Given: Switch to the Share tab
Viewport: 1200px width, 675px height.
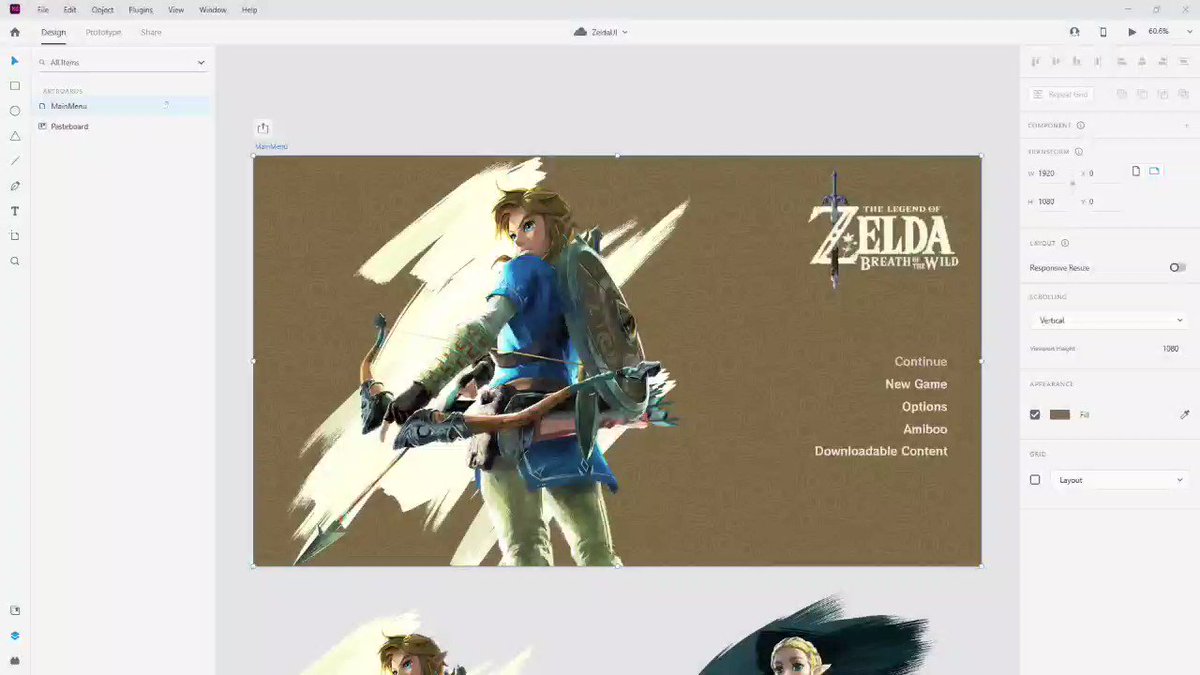Looking at the screenshot, I should (x=151, y=32).
